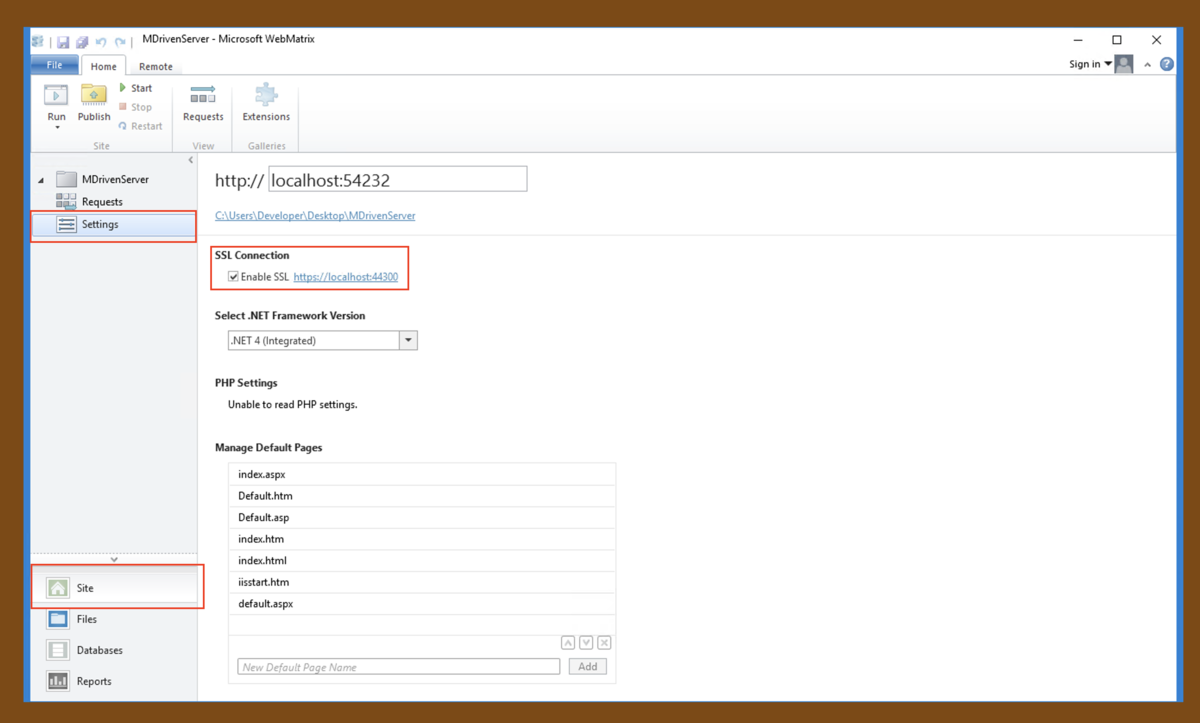Click the Redo arrow in title bar

pos(120,42)
